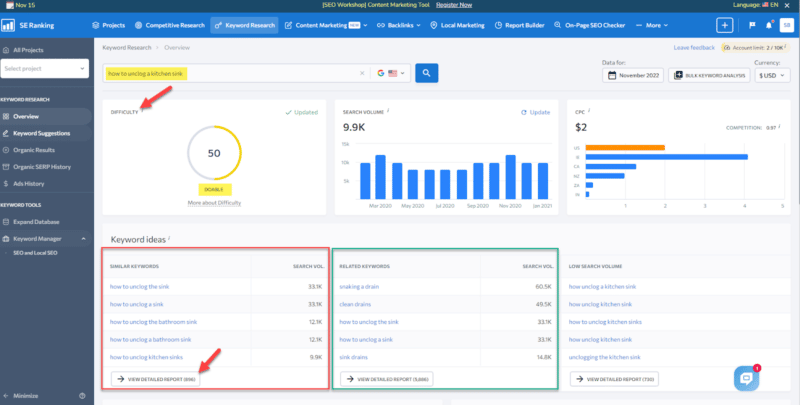Click the plus add button in header
The height and width of the screenshot is (405, 800).
point(724,25)
